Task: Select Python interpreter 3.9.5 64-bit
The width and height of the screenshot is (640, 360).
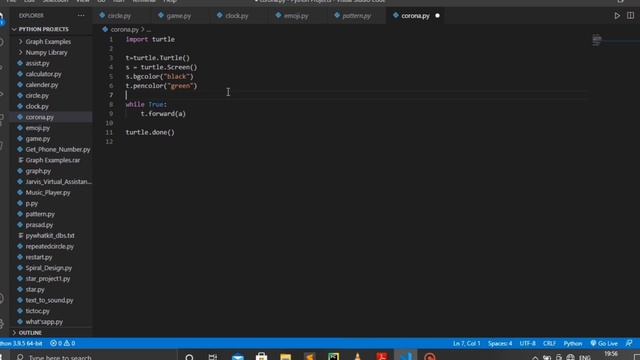Action: pyautogui.click(x=21, y=343)
